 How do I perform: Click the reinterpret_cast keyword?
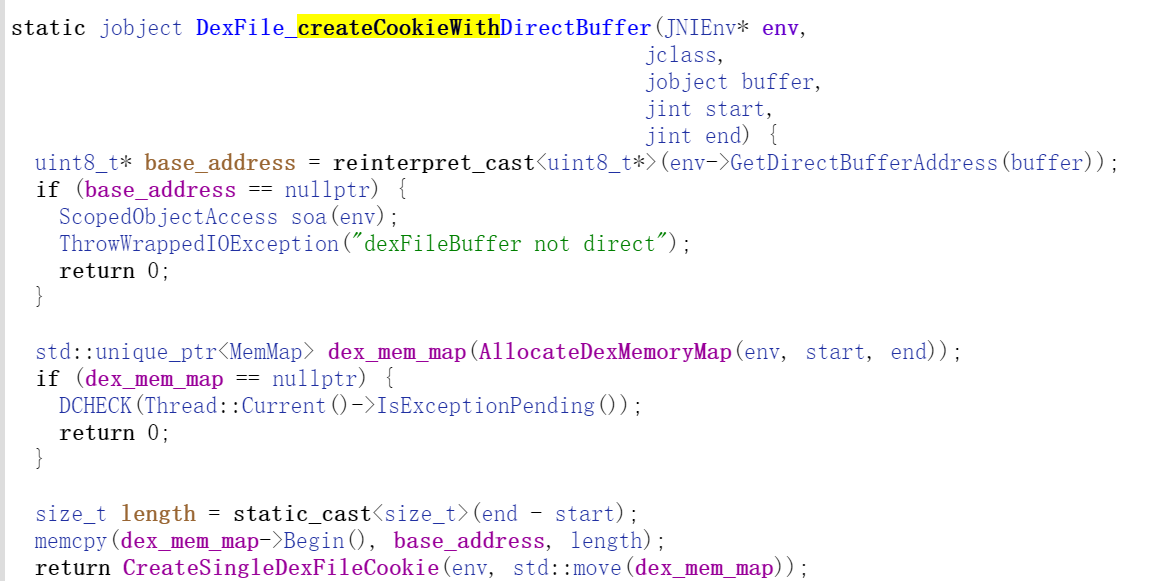(x=434, y=163)
